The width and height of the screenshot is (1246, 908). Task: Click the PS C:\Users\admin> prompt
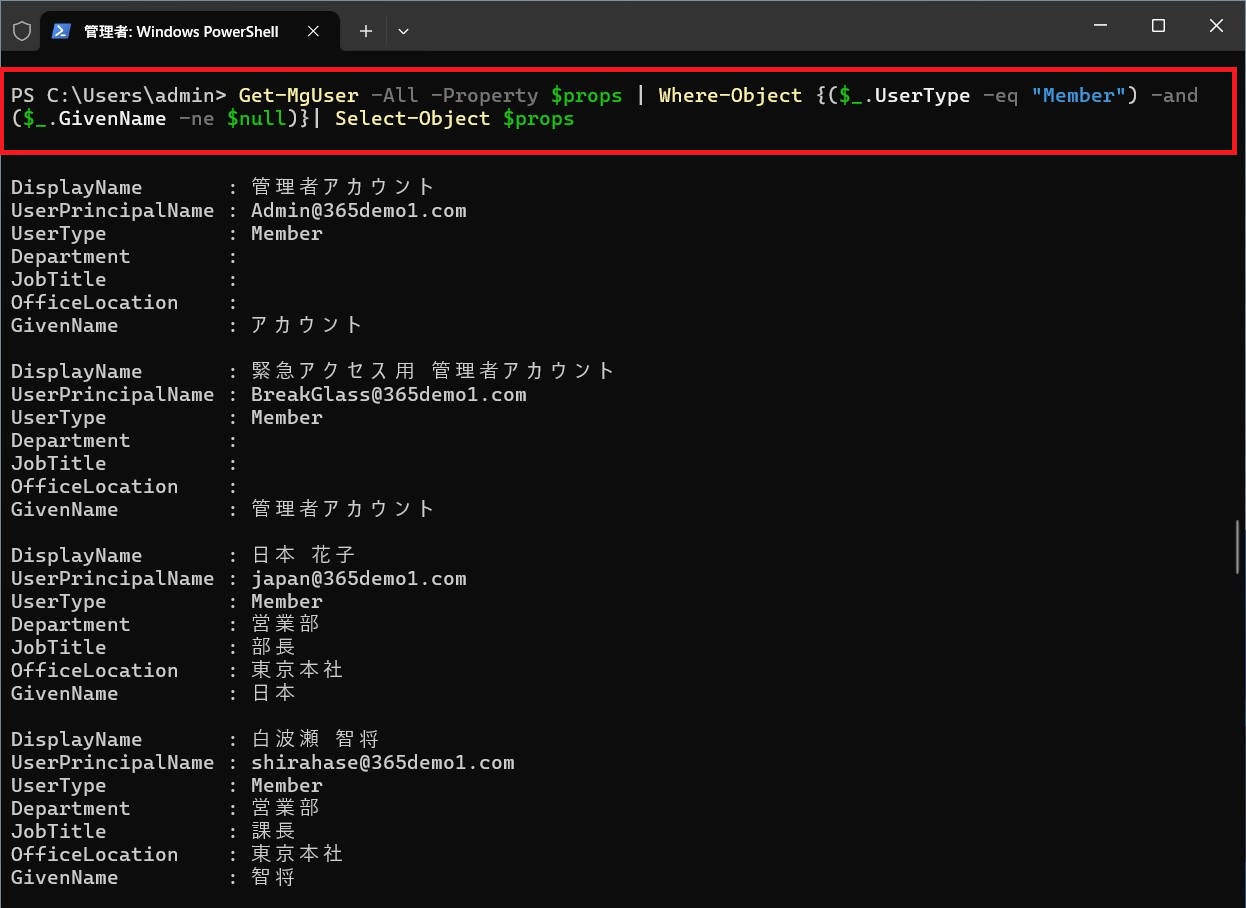tap(119, 95)
